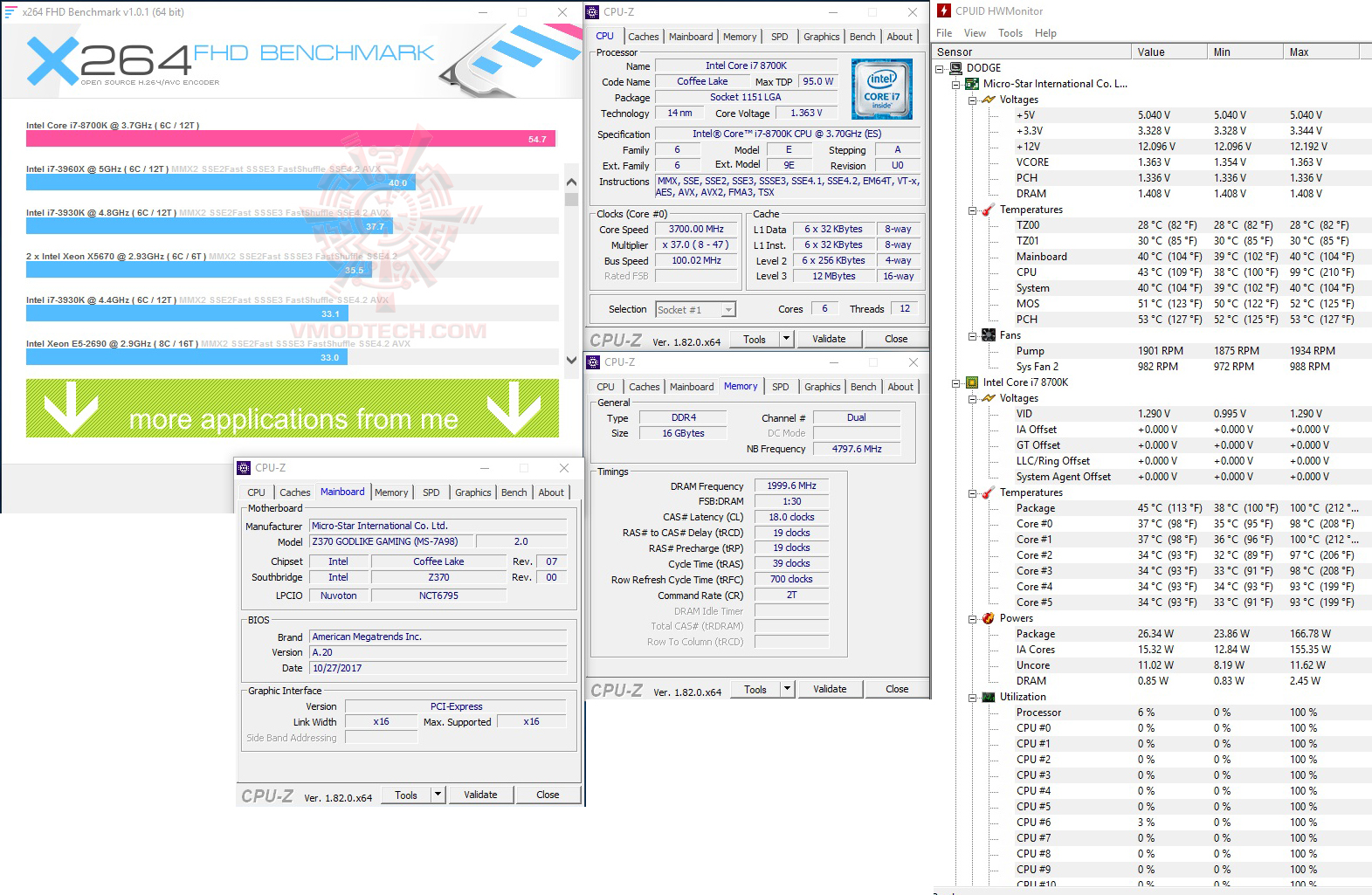The height and width of the screenshot is (895, 1372).
Task: Open the Tools dropdown arrow in CPU-Z Mainboard window
Action: pyautogui.click(x=438, y=795)
